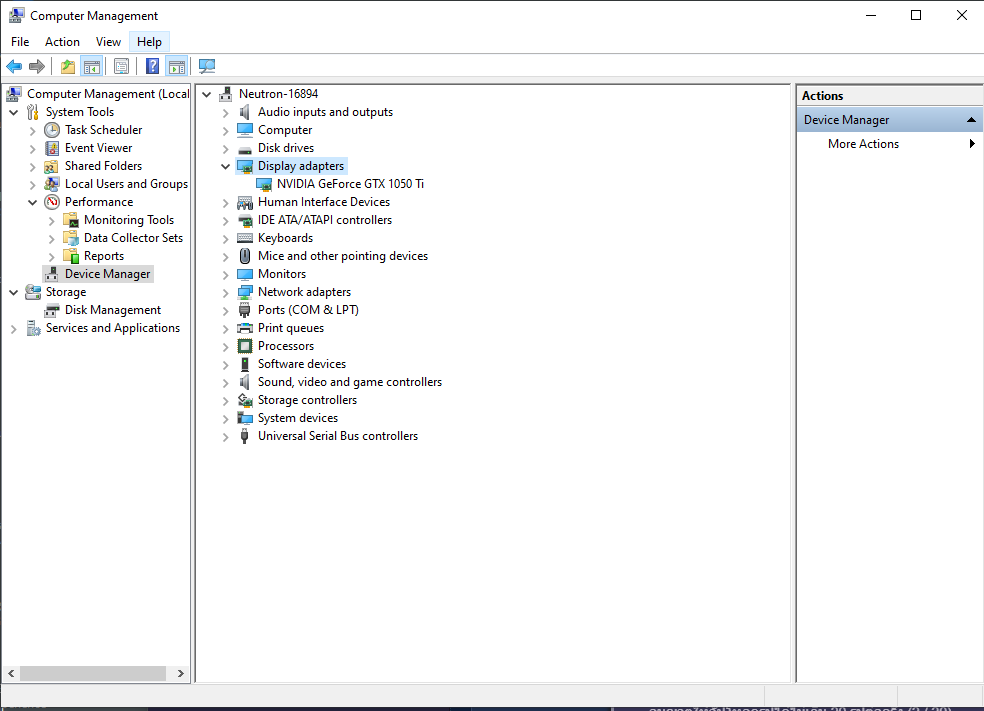Toggle Show/Hide Action Pane toolbar button
984x711 pixels.
(177, 67)
